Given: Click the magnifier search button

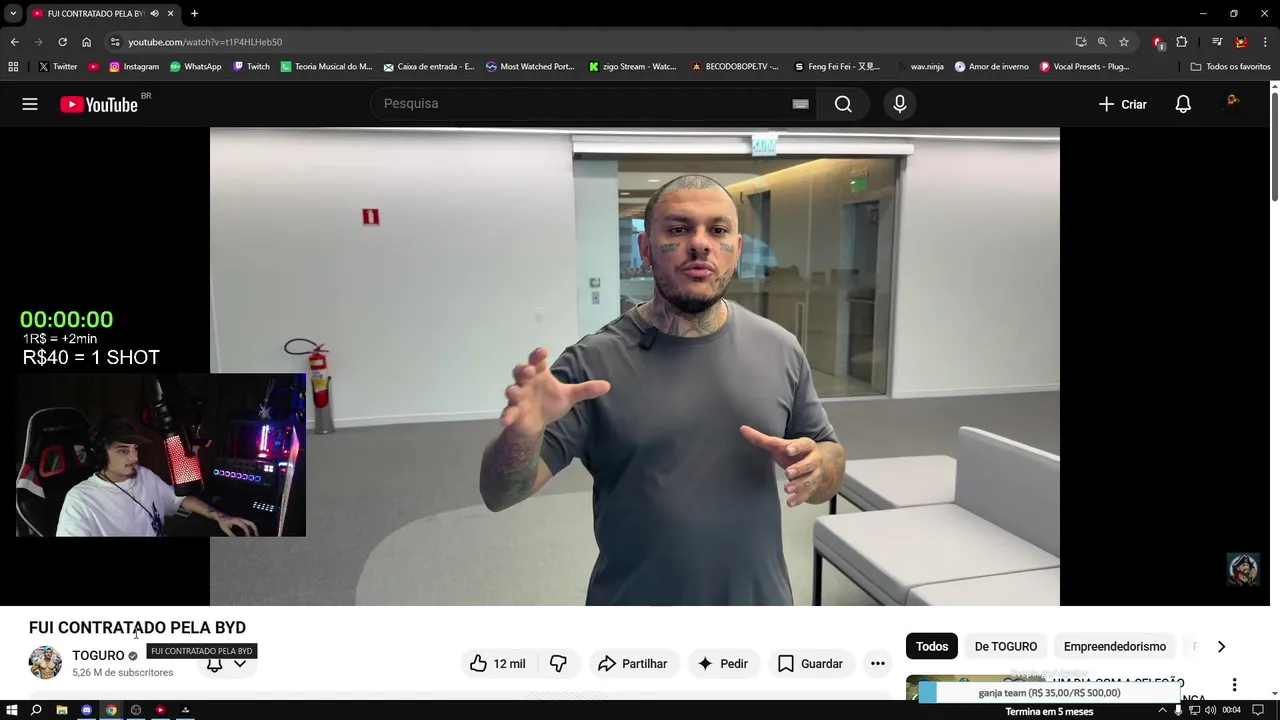Looking at the screenshot, I should click(x=843, y=104).
